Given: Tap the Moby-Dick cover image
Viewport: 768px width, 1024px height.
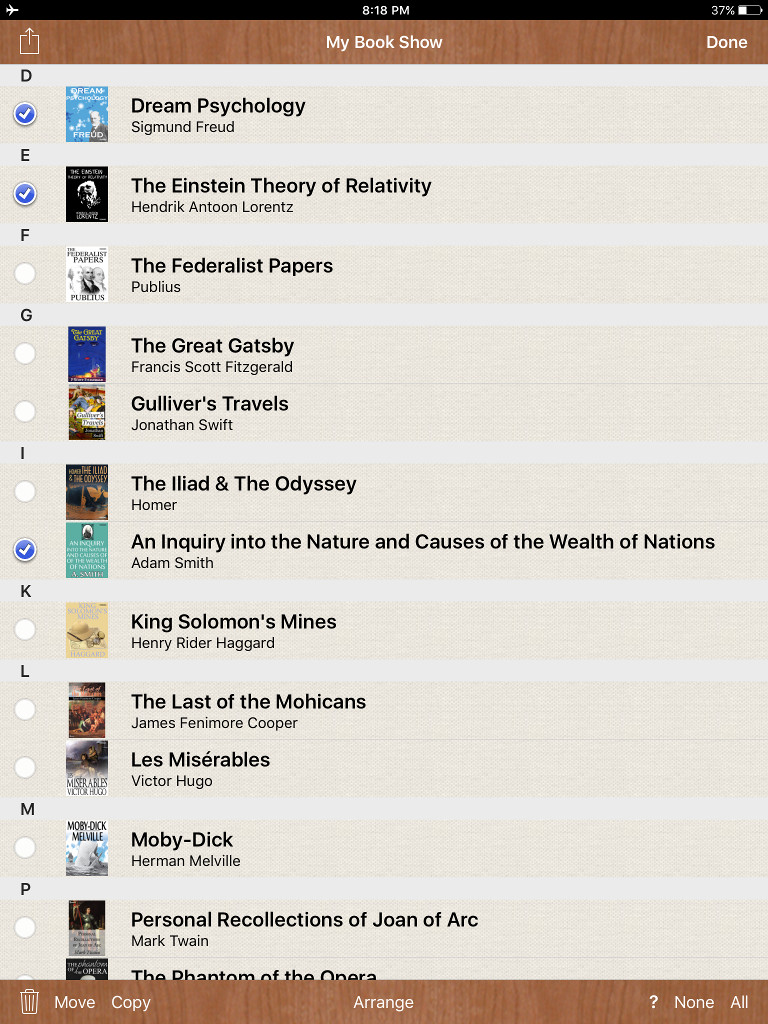Looking at the screenshot, I should point(87,848).
